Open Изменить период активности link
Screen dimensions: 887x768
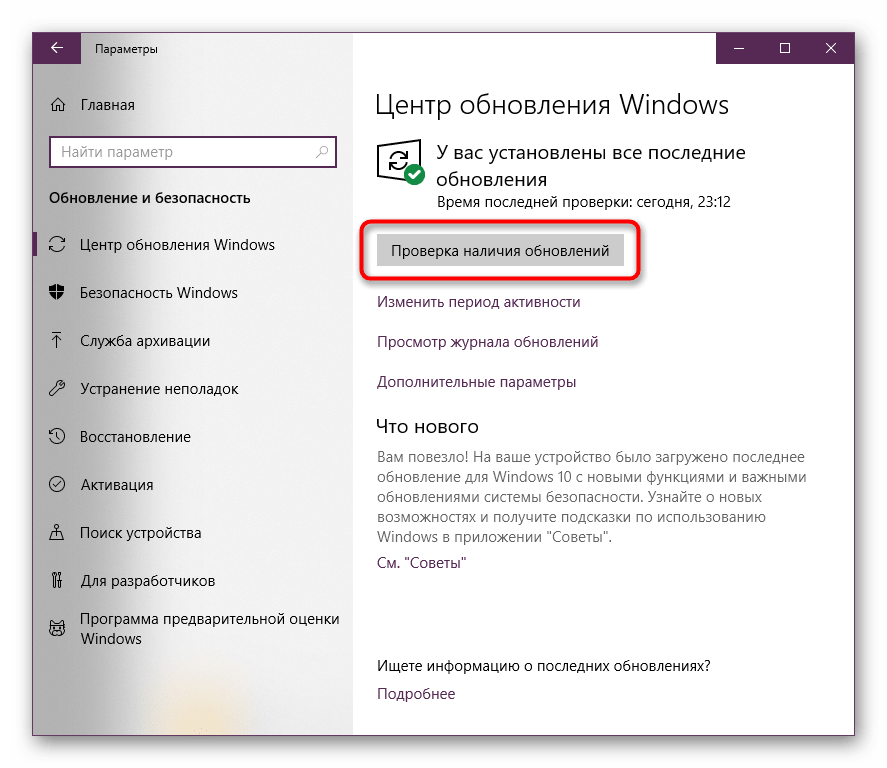pyautogui.click(x=479, y=302)
